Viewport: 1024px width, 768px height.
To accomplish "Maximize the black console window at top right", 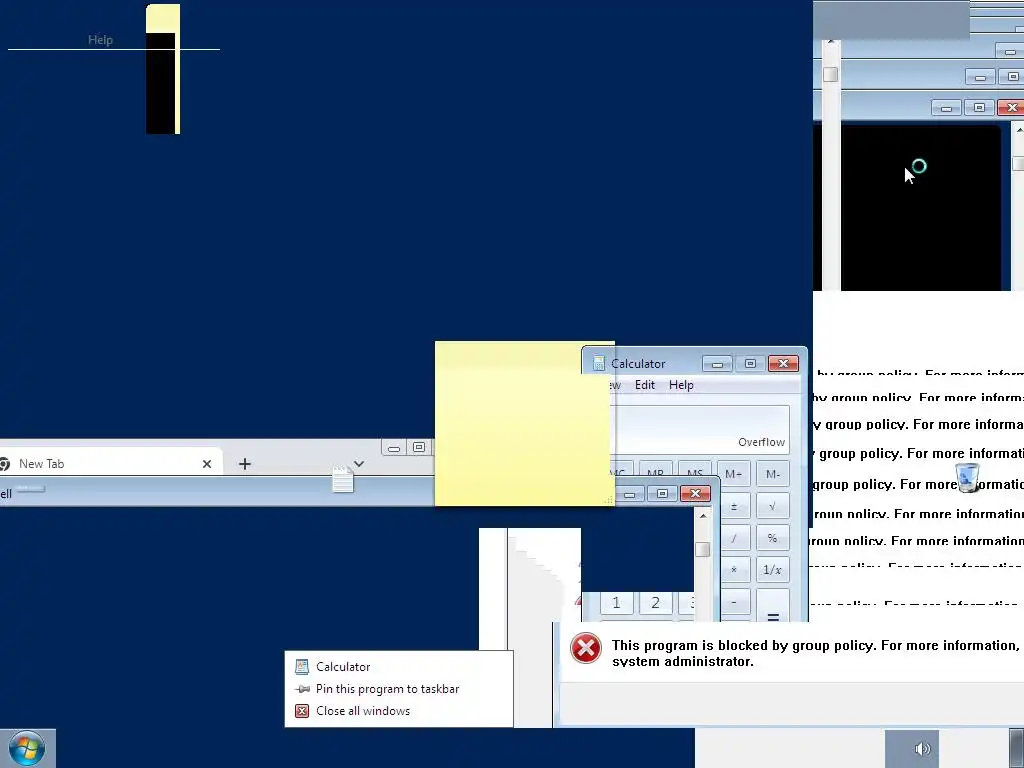I will click(x=979, y=108).
